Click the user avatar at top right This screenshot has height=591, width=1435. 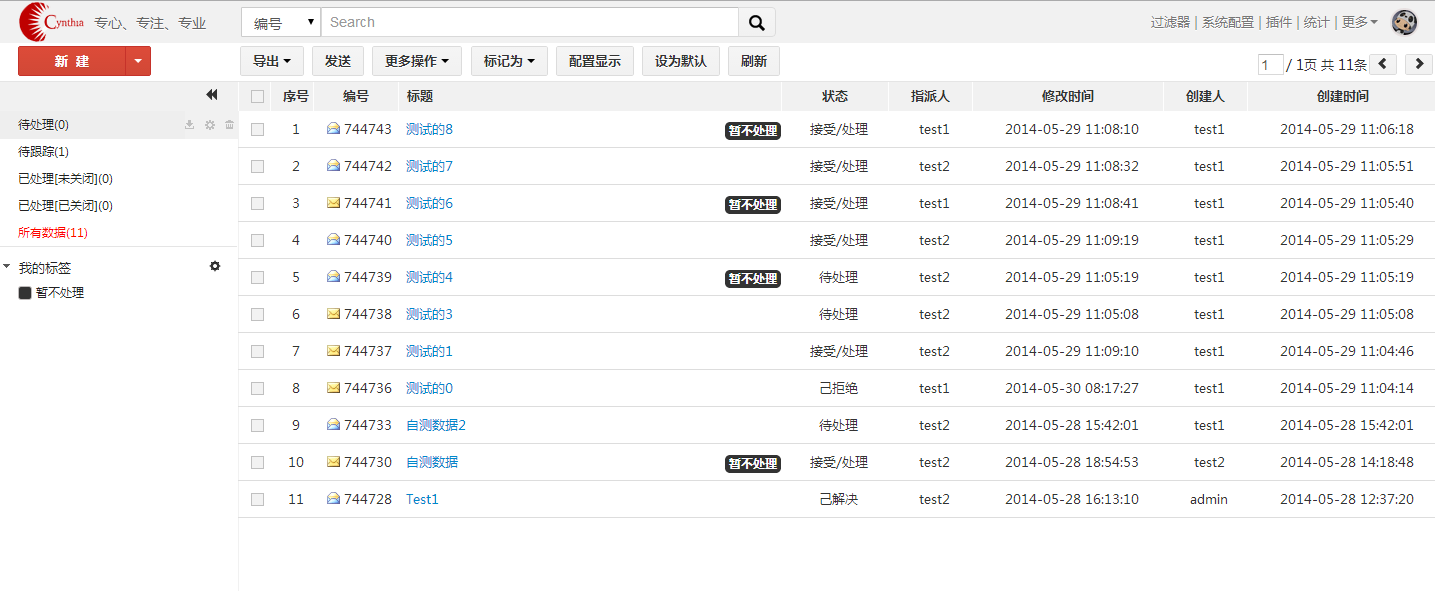coord(1404,21)
